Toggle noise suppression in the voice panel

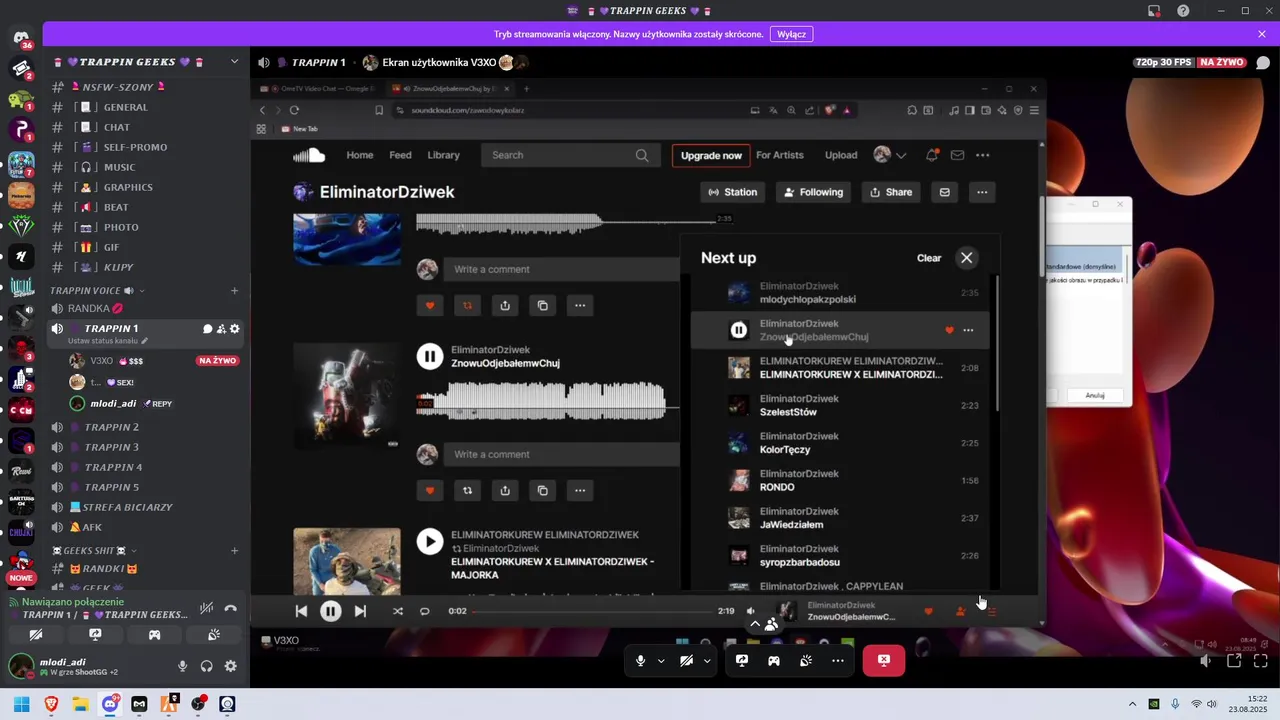pos(207,608)
